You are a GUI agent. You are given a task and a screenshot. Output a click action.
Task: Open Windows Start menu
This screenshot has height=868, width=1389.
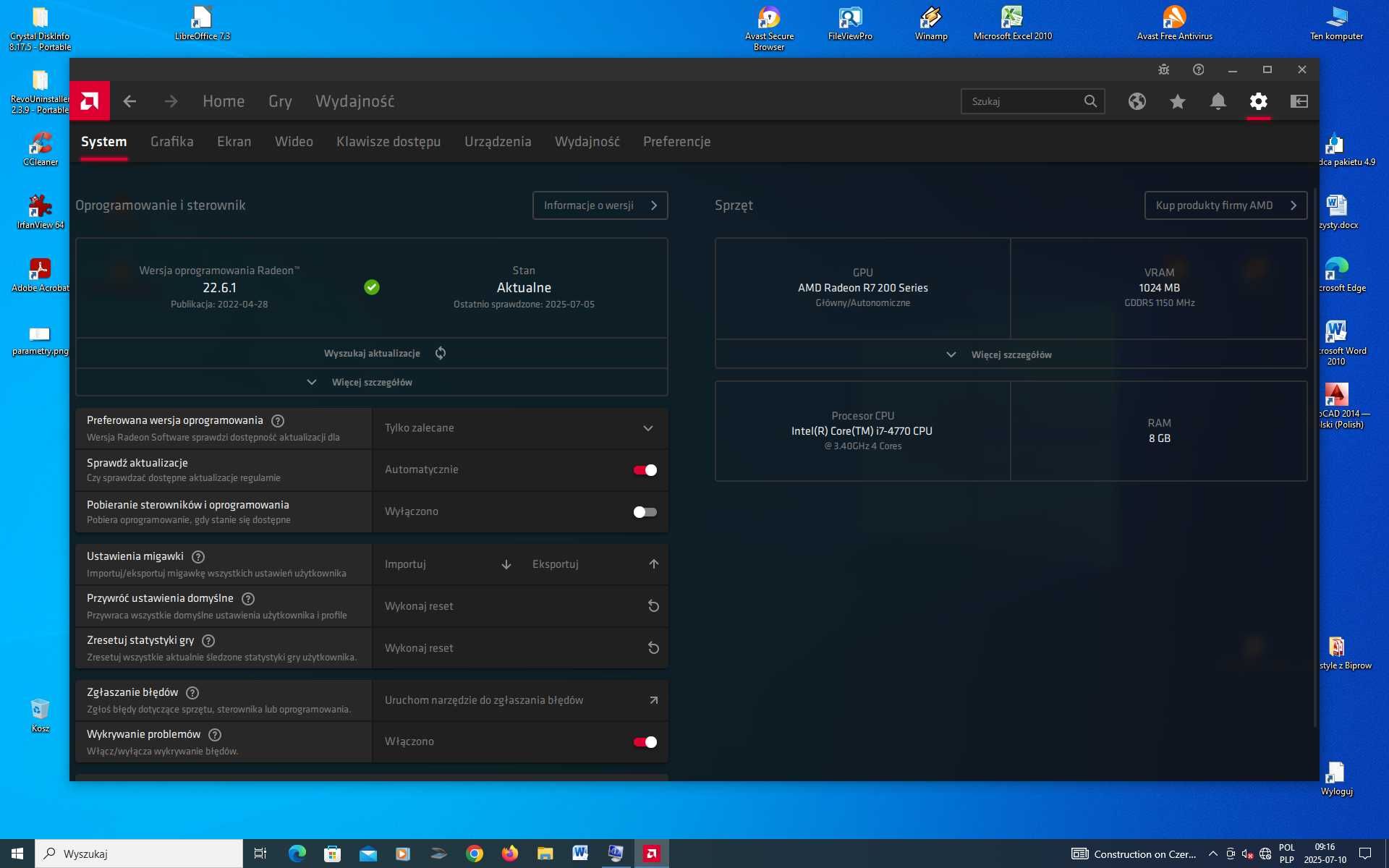point(17,854)
